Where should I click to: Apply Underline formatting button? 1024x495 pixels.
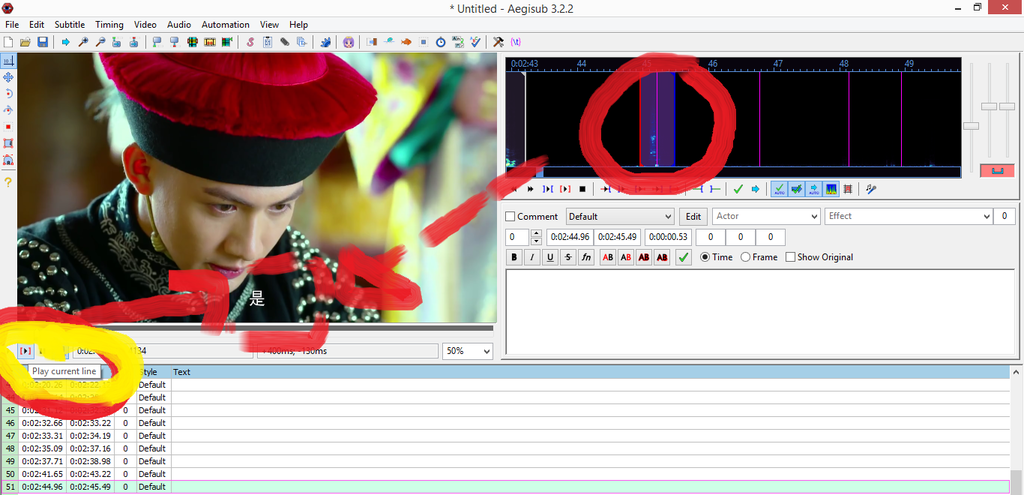pyautogui.click(x=551, y=257)
